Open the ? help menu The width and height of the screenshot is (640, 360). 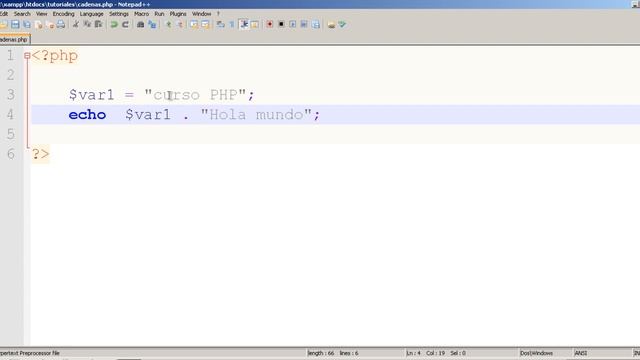click(x=218, y=13)
